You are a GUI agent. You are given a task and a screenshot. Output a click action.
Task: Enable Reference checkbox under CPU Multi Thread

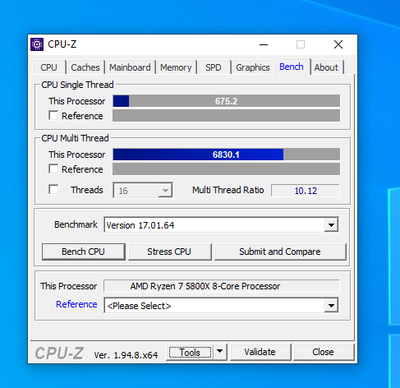tap(53, 169)
